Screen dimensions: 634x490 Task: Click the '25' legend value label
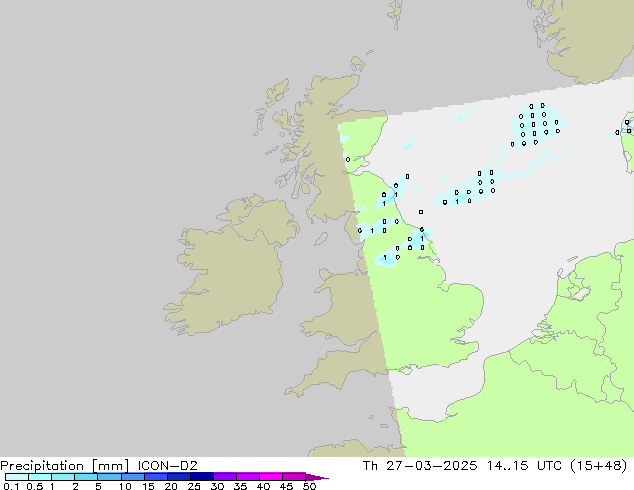tap(194, 486)
